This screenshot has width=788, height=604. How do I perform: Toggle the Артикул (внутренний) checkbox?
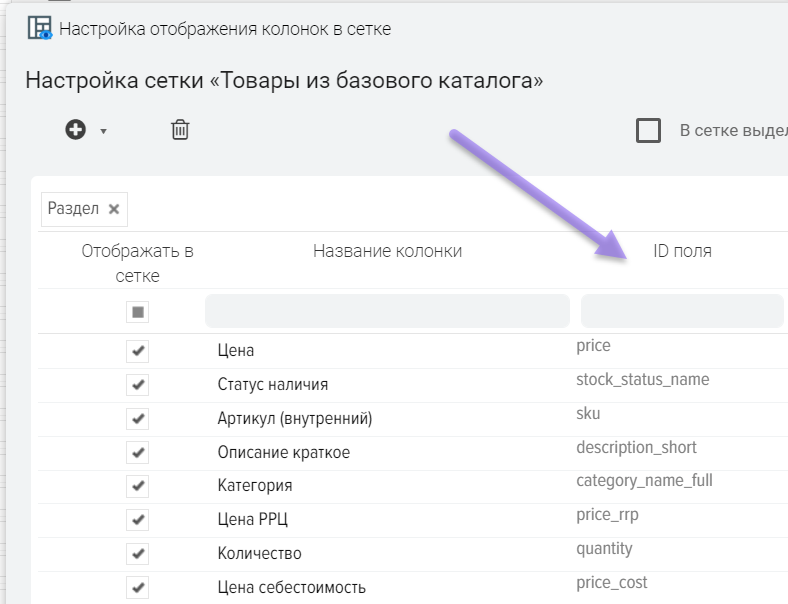coord(138,419)
